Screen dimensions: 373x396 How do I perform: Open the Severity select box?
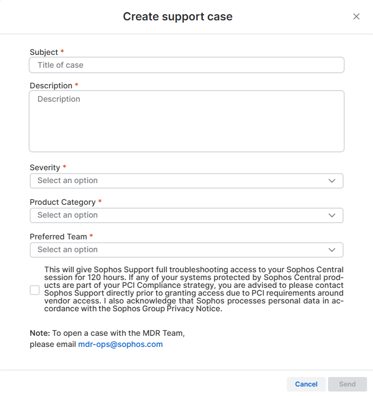pyautogui.click(x=187, y=181)
